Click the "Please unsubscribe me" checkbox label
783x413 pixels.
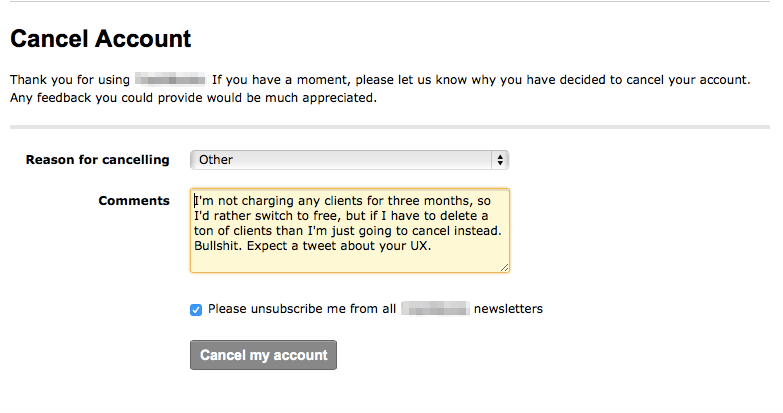(300, 310)
